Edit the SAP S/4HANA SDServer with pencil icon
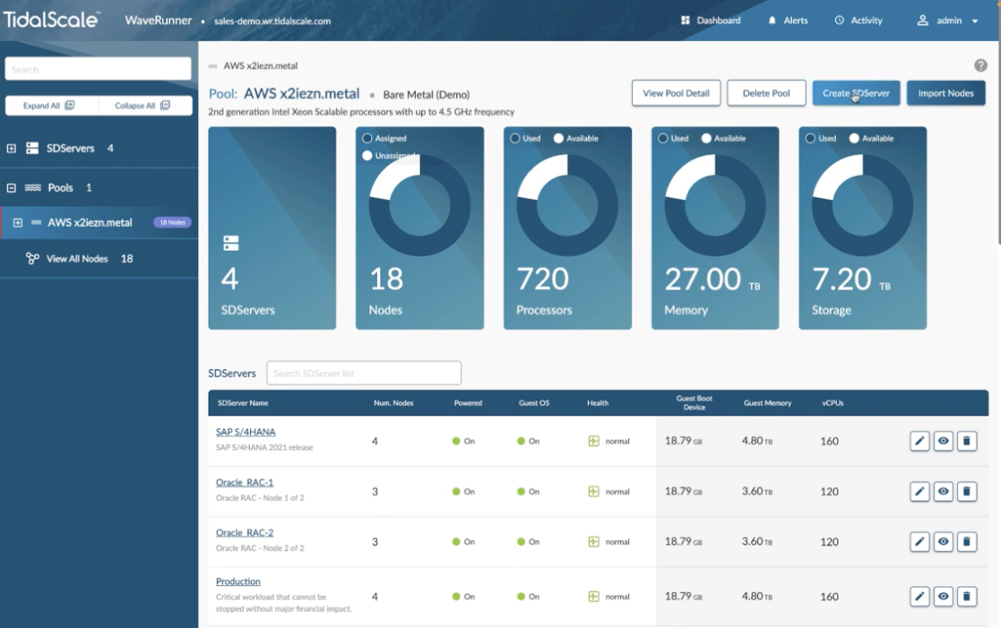The width and height of the screenshot is (1002, 629). click(919, 440)
